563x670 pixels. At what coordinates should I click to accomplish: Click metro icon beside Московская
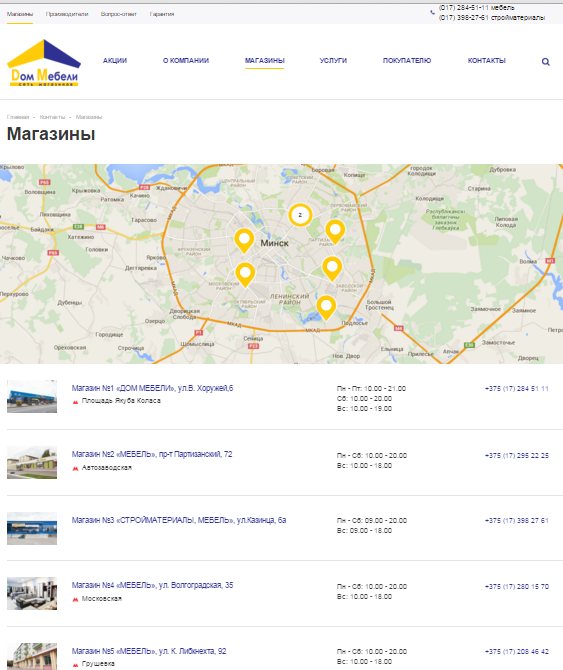[76, 599]
